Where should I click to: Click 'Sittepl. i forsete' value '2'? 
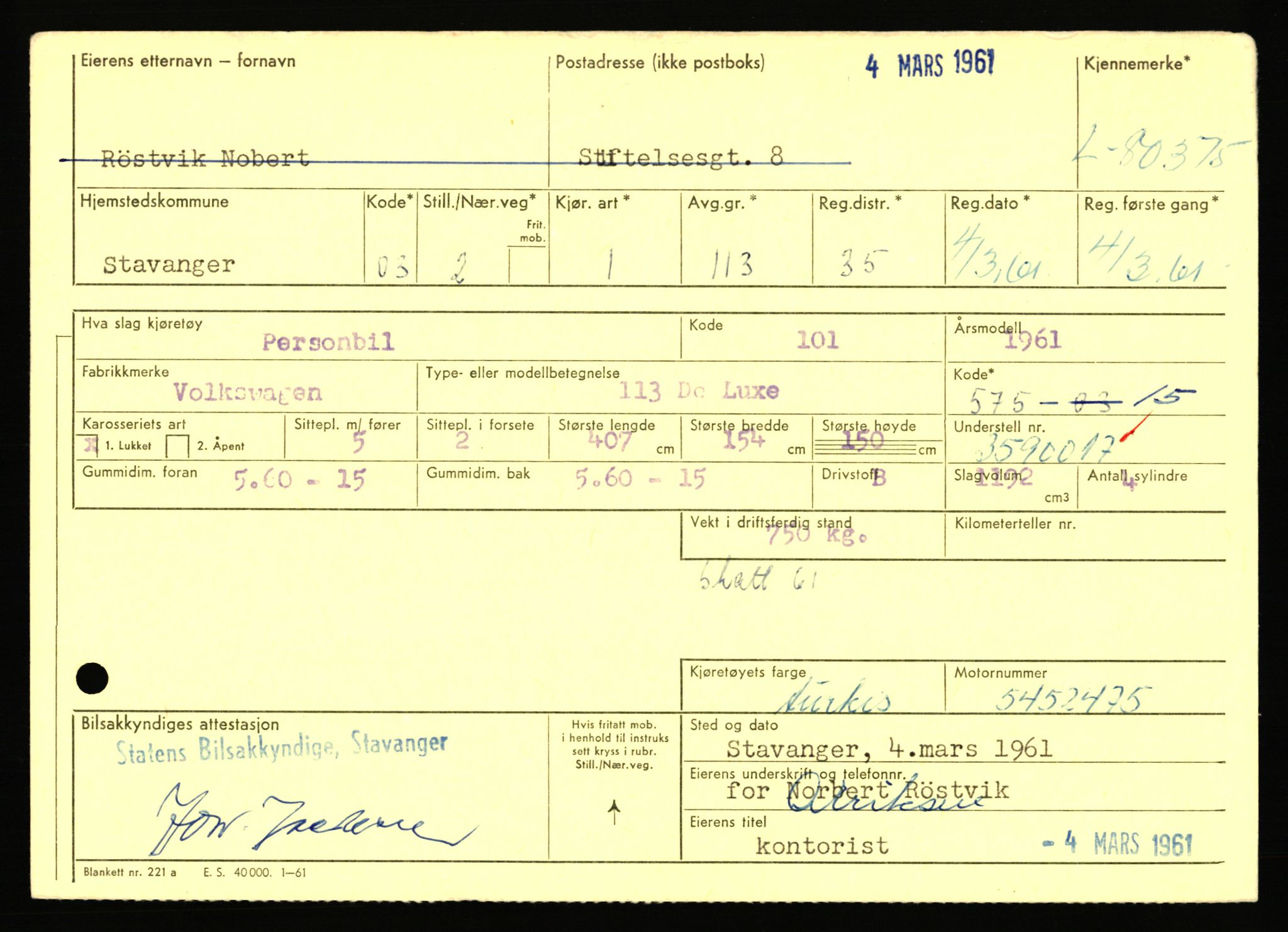[462, 440]
